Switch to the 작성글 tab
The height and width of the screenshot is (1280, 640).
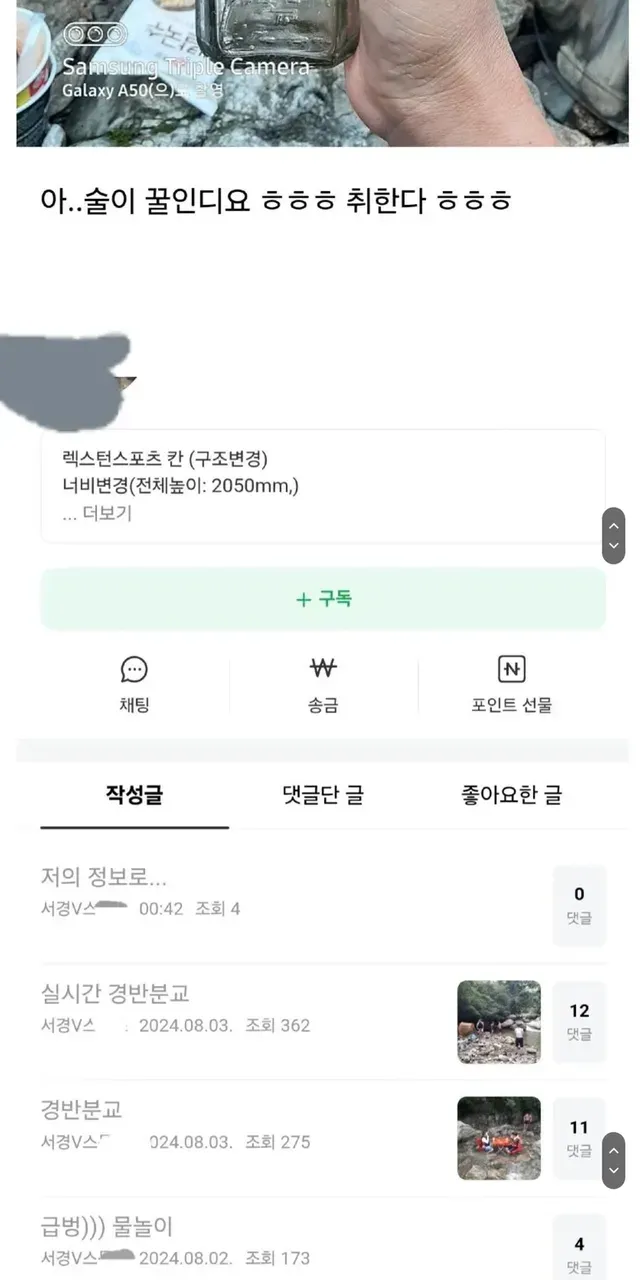pos(134,795)
